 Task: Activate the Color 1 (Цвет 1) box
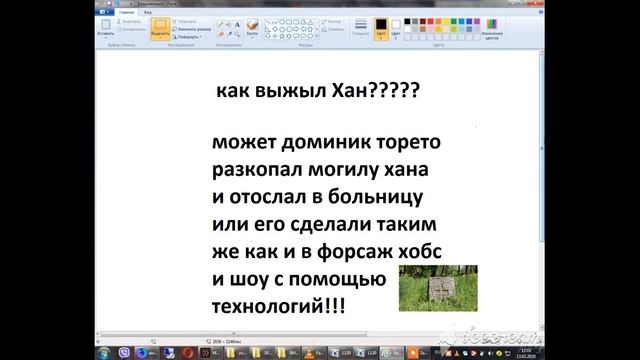coord(381,29)
